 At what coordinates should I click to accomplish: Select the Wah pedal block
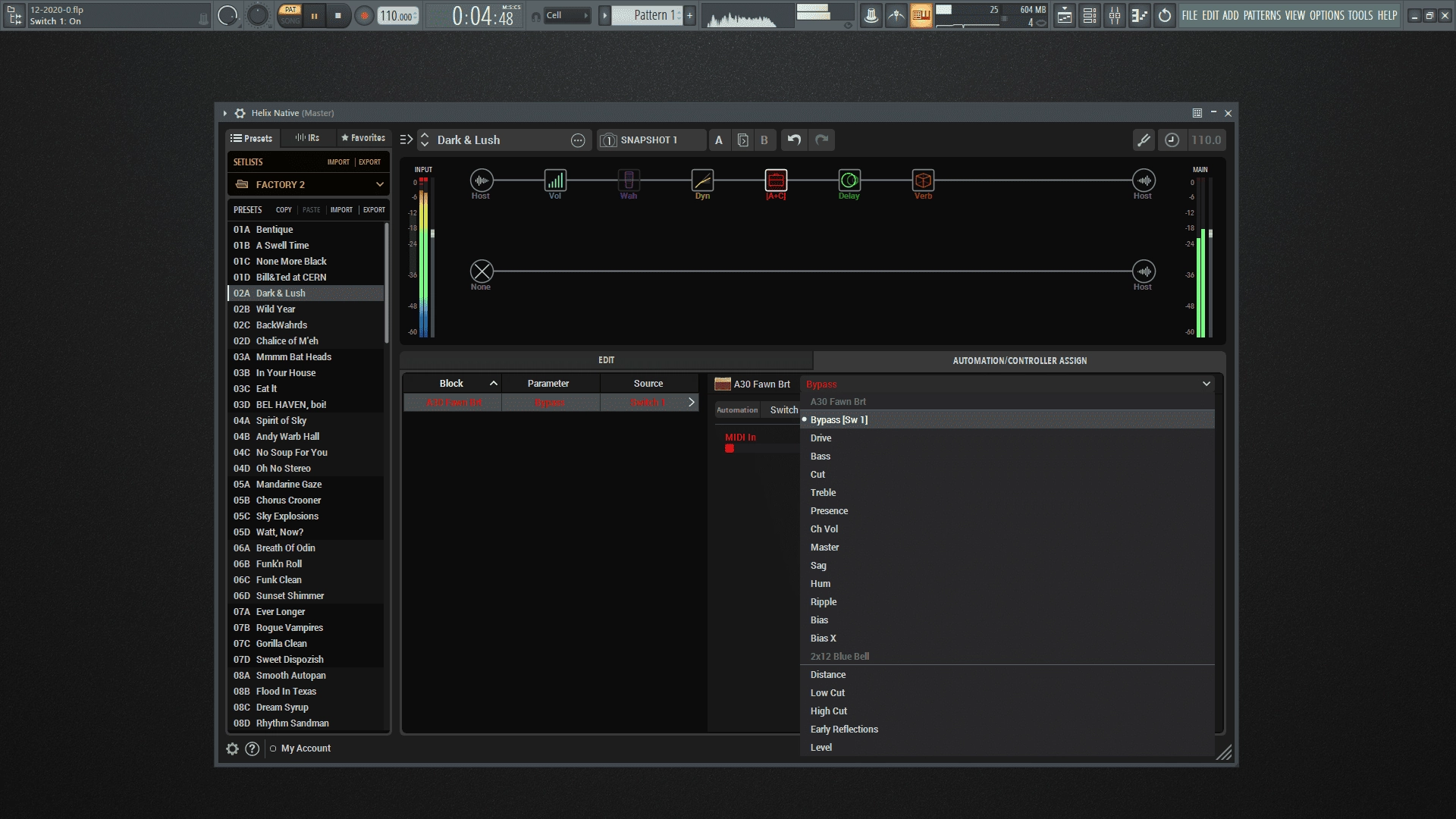click(629, 180)
